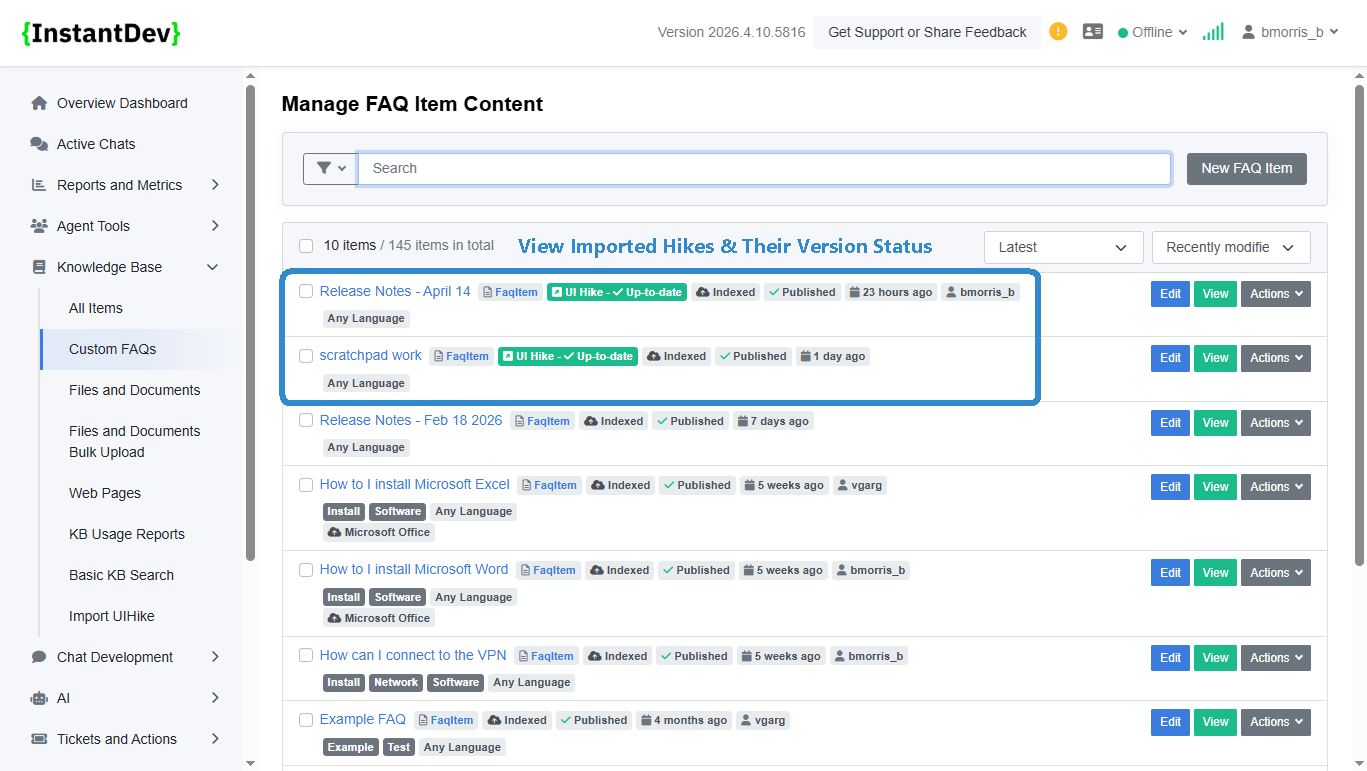Screen dimensions: 1367x771
Task: Open Files and Documents in sidebar
Action: pyautogui.click(x=134, y=390)
